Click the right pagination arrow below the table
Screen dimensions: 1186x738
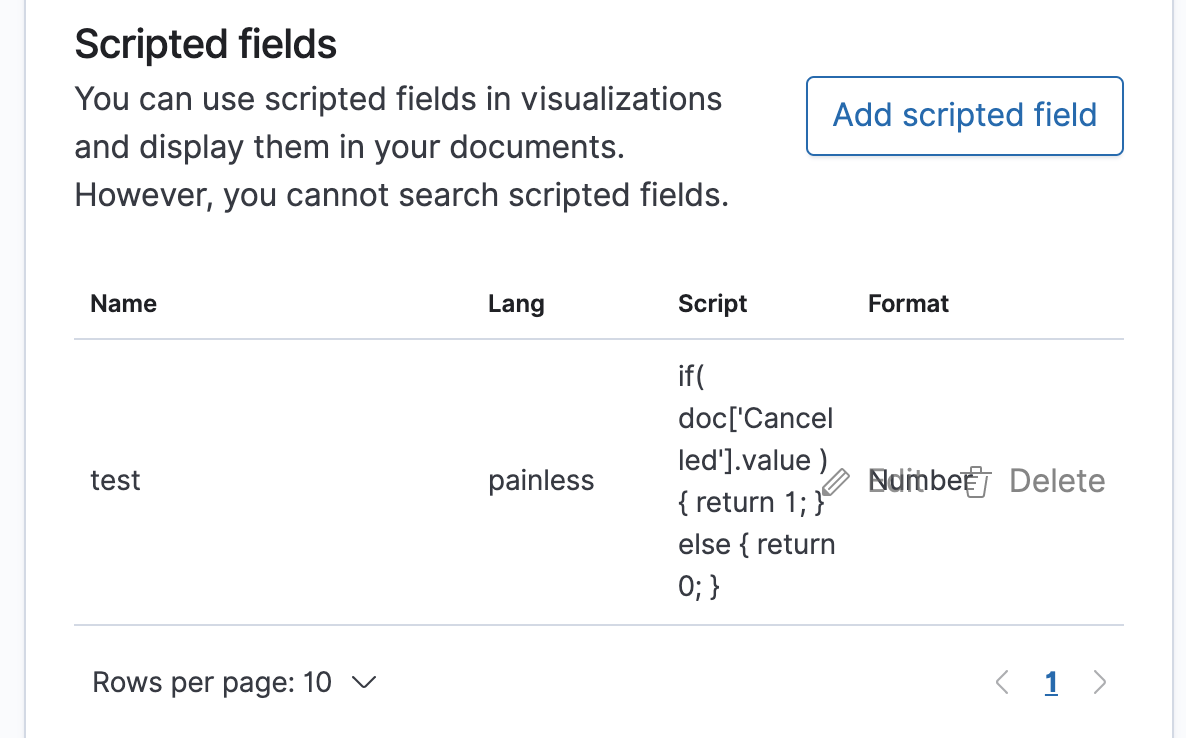pyautogui.click(x=1100, y=682)
